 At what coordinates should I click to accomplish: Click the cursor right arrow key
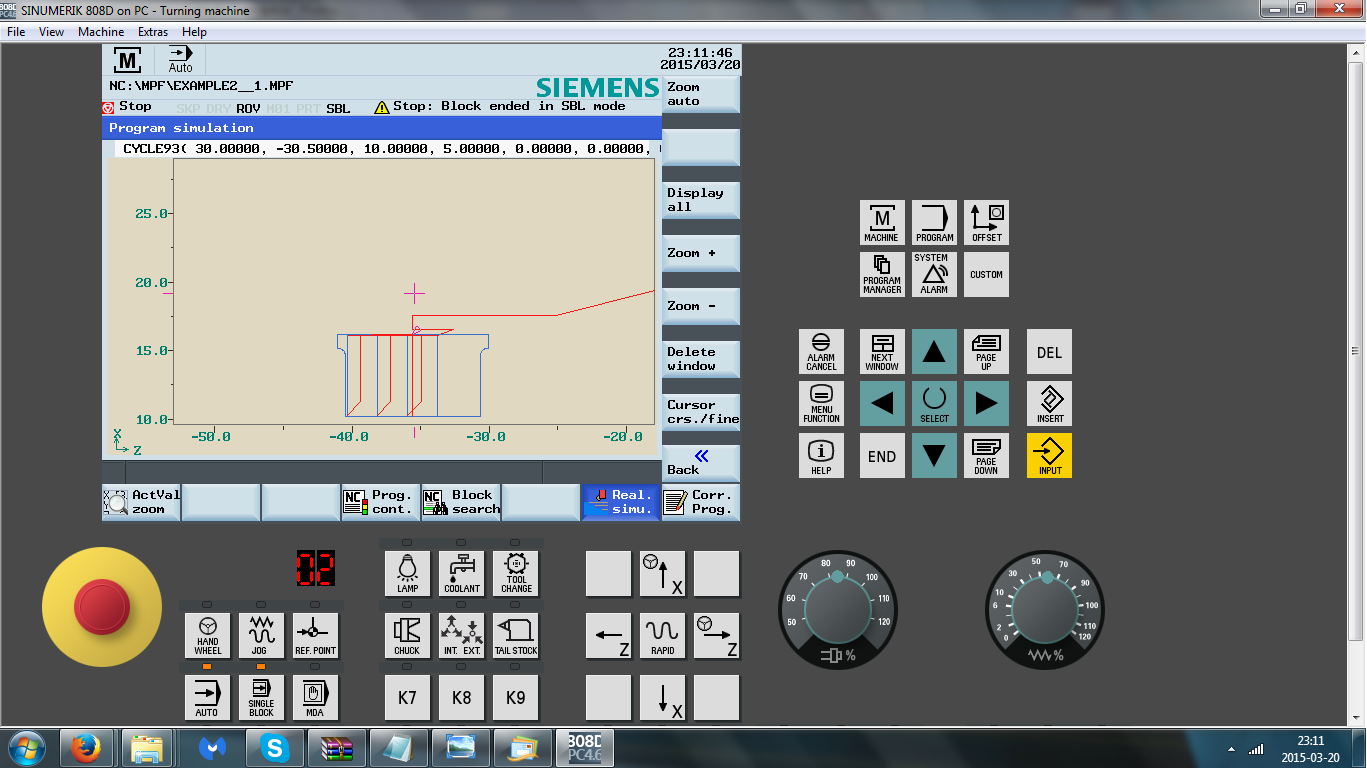[986, 404]
